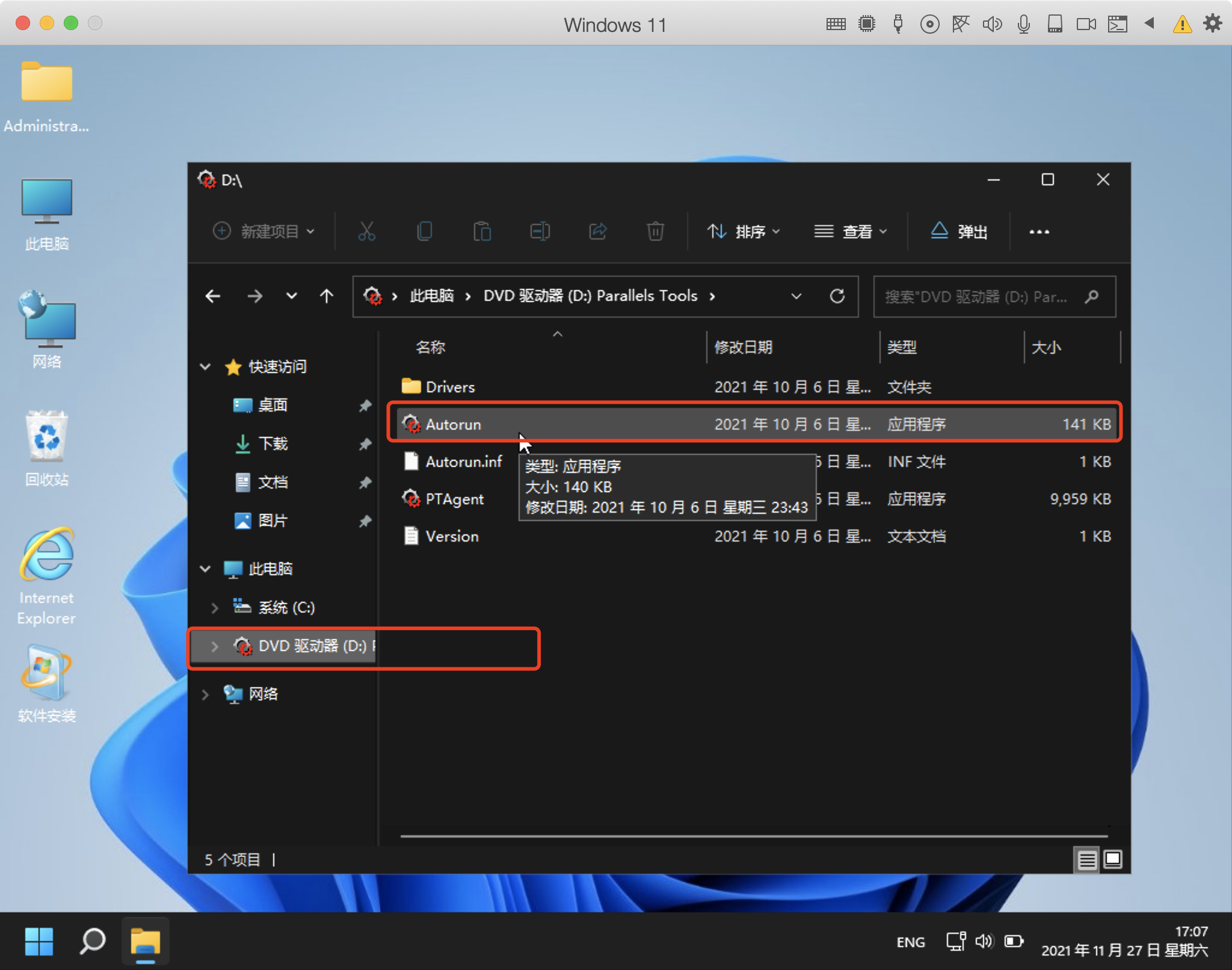This screenshot has width=1232, height=970.
Task: Open address bar history dropdown
Action: click(796, 296)
